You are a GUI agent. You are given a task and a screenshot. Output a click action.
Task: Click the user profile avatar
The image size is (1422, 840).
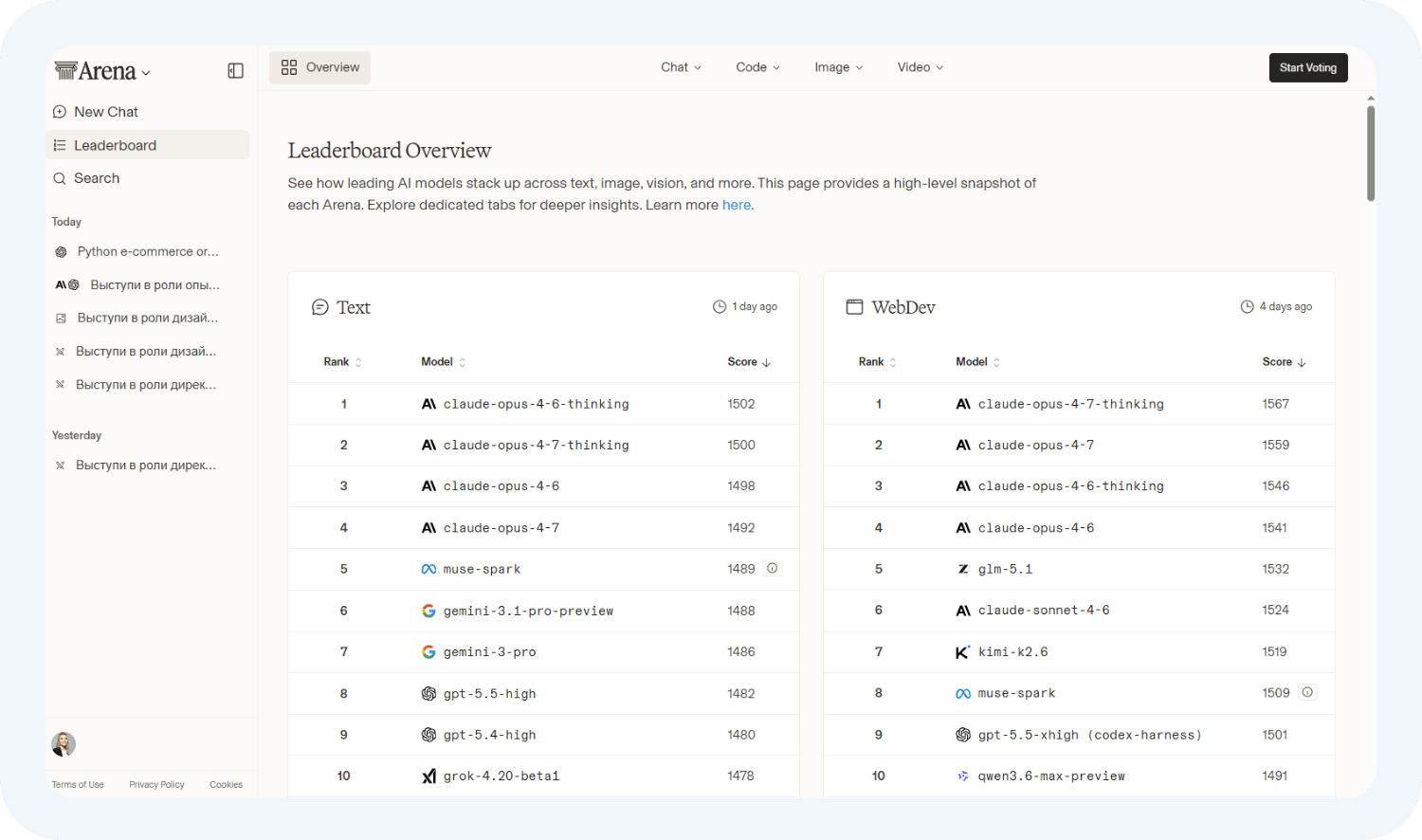(x=64, y=744)
